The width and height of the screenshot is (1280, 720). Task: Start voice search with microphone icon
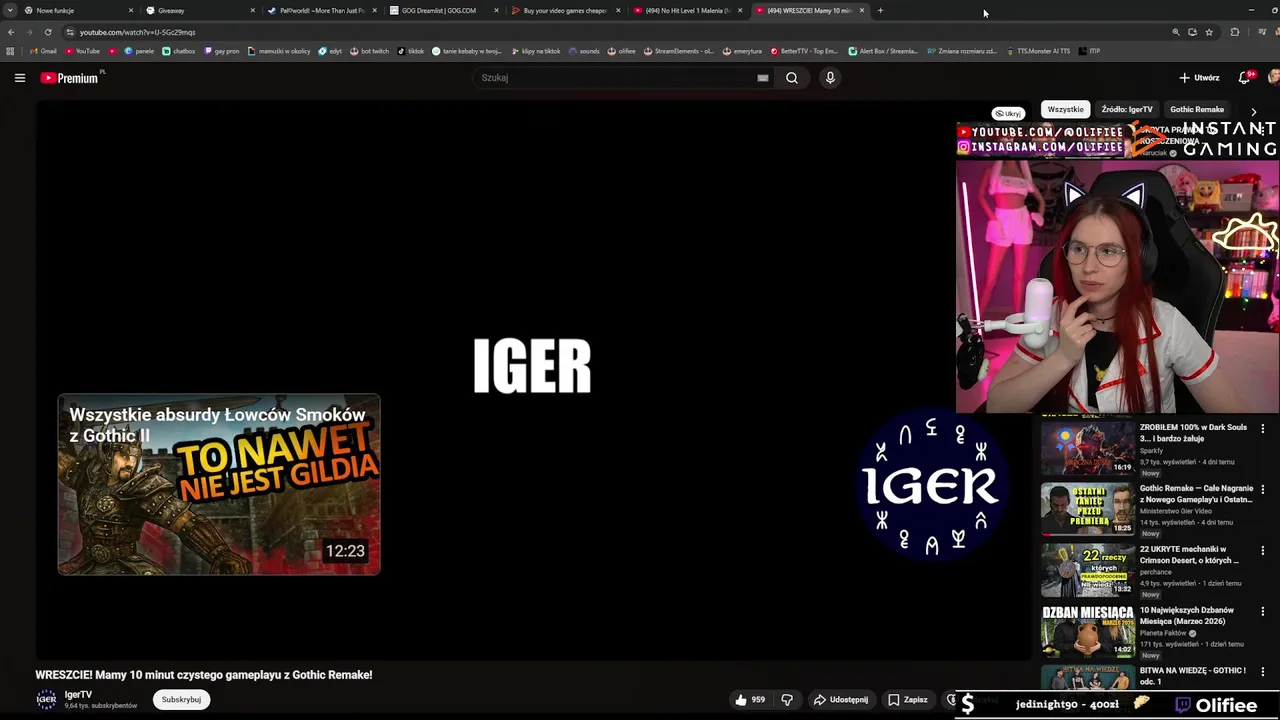pos(830,78)
